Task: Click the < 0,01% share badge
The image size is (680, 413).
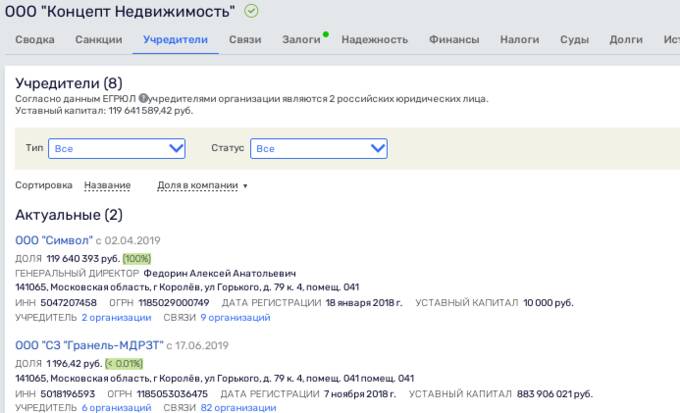Action: 124,364
